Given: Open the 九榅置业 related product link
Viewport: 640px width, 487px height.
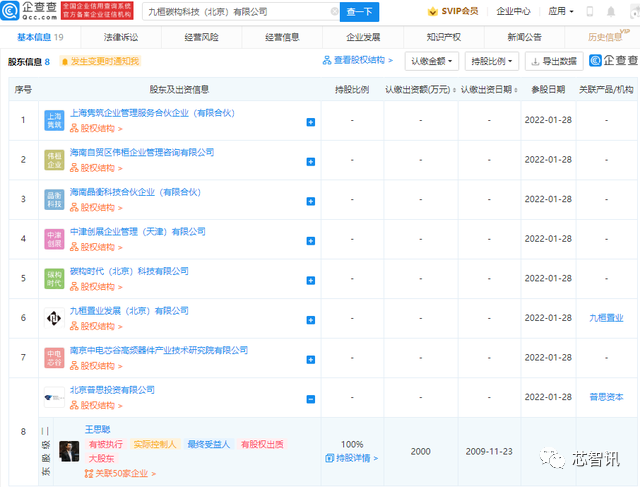Looking at the screenshot, I should pyautogui.click(x=606, y=318).
